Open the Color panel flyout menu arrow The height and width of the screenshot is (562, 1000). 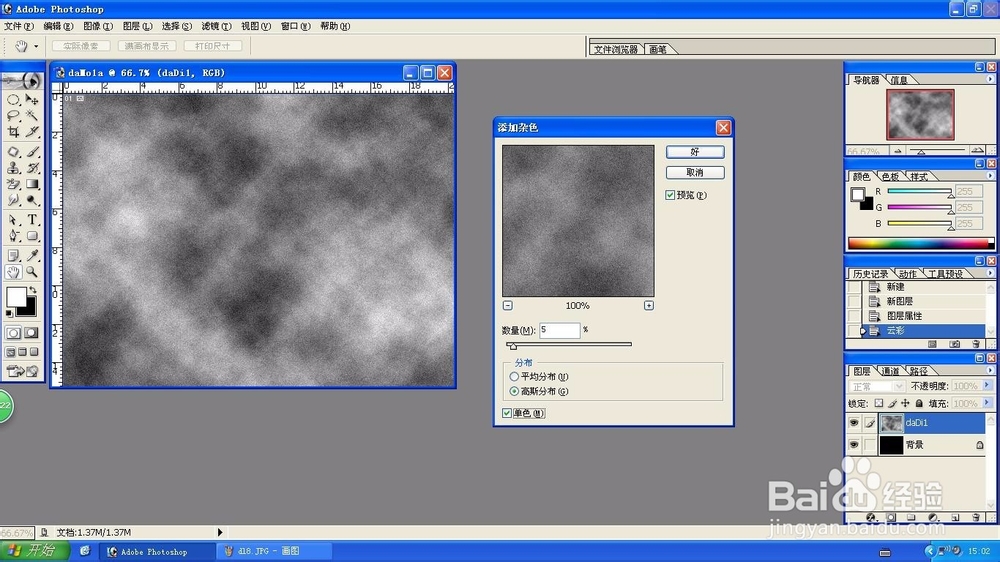990,176
